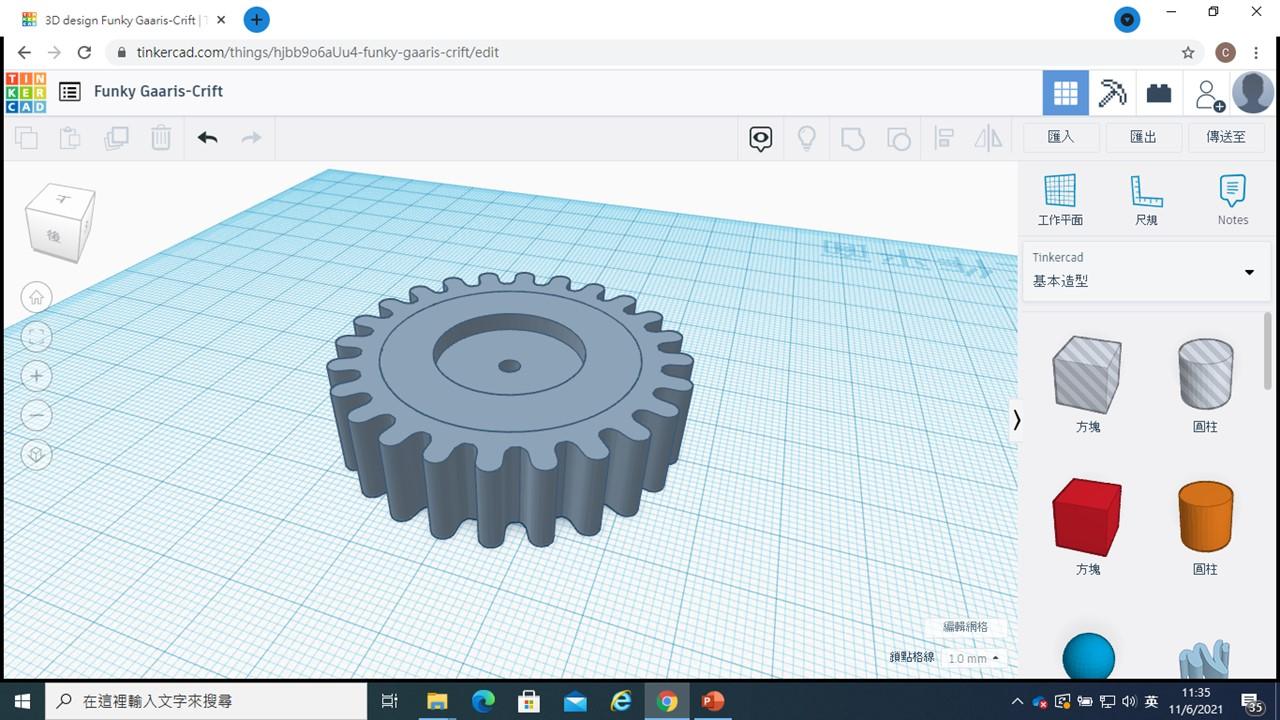Open the Blocks pickaxe mode
Viewport: 1280px width, 720px height.
click(x=1112, y=93)
